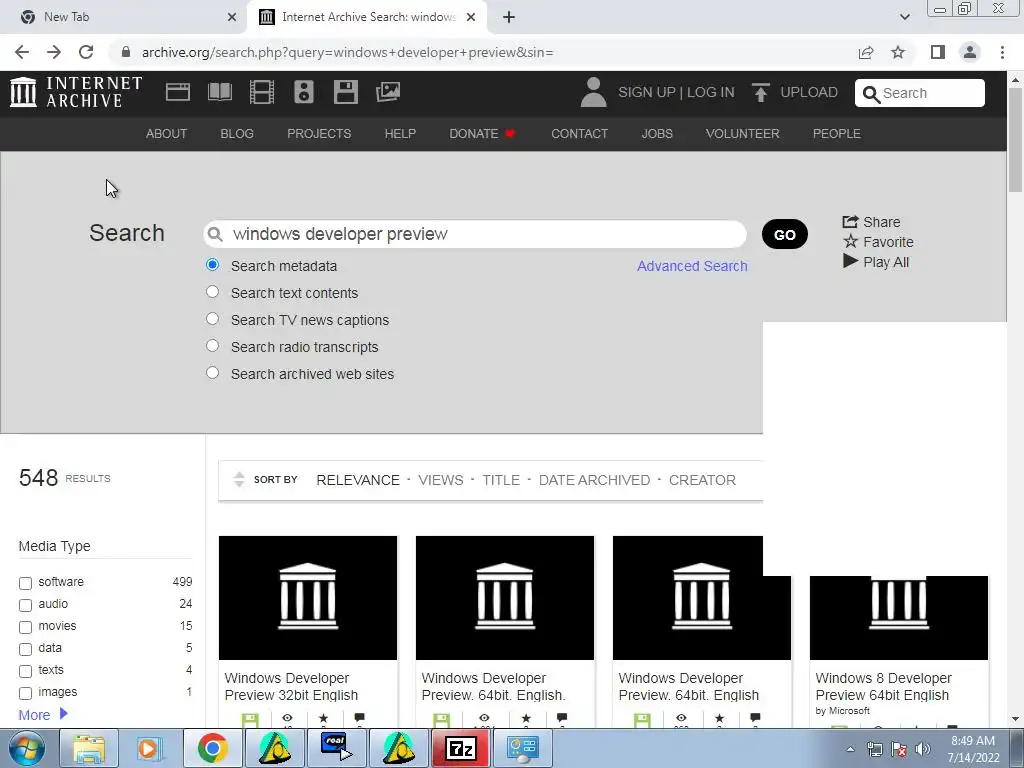Sort results by TITLE
The height and width of the screenshot is (768, 1024).
click(501, 480)
